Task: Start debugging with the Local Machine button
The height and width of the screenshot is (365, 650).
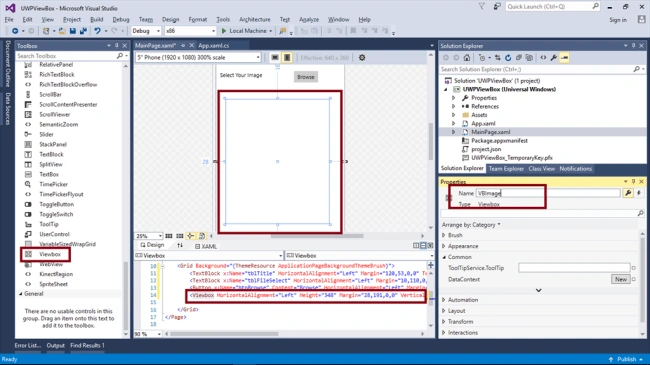Action: tap(247, 31)
